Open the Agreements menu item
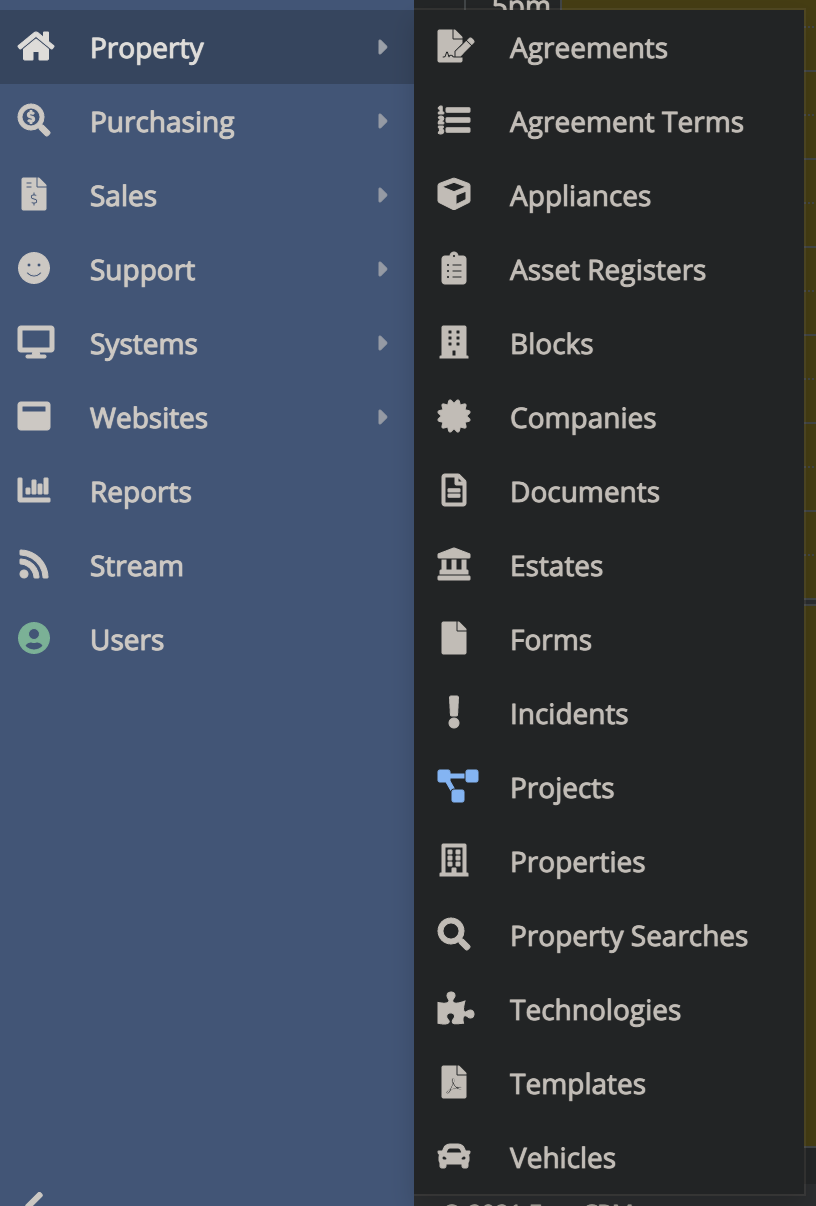Screen dimensions: 816x1206 pos(588,48)
